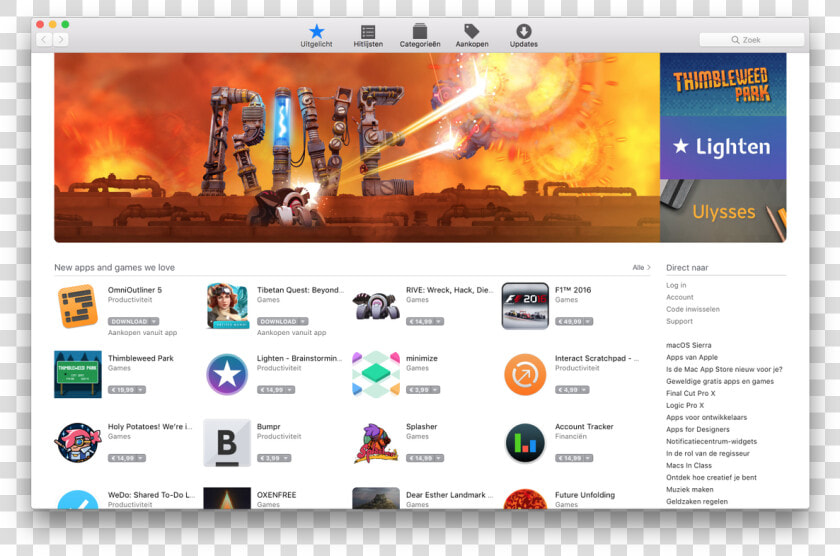
Task: Open the Bumpr B icon
Action: point(227,443)
